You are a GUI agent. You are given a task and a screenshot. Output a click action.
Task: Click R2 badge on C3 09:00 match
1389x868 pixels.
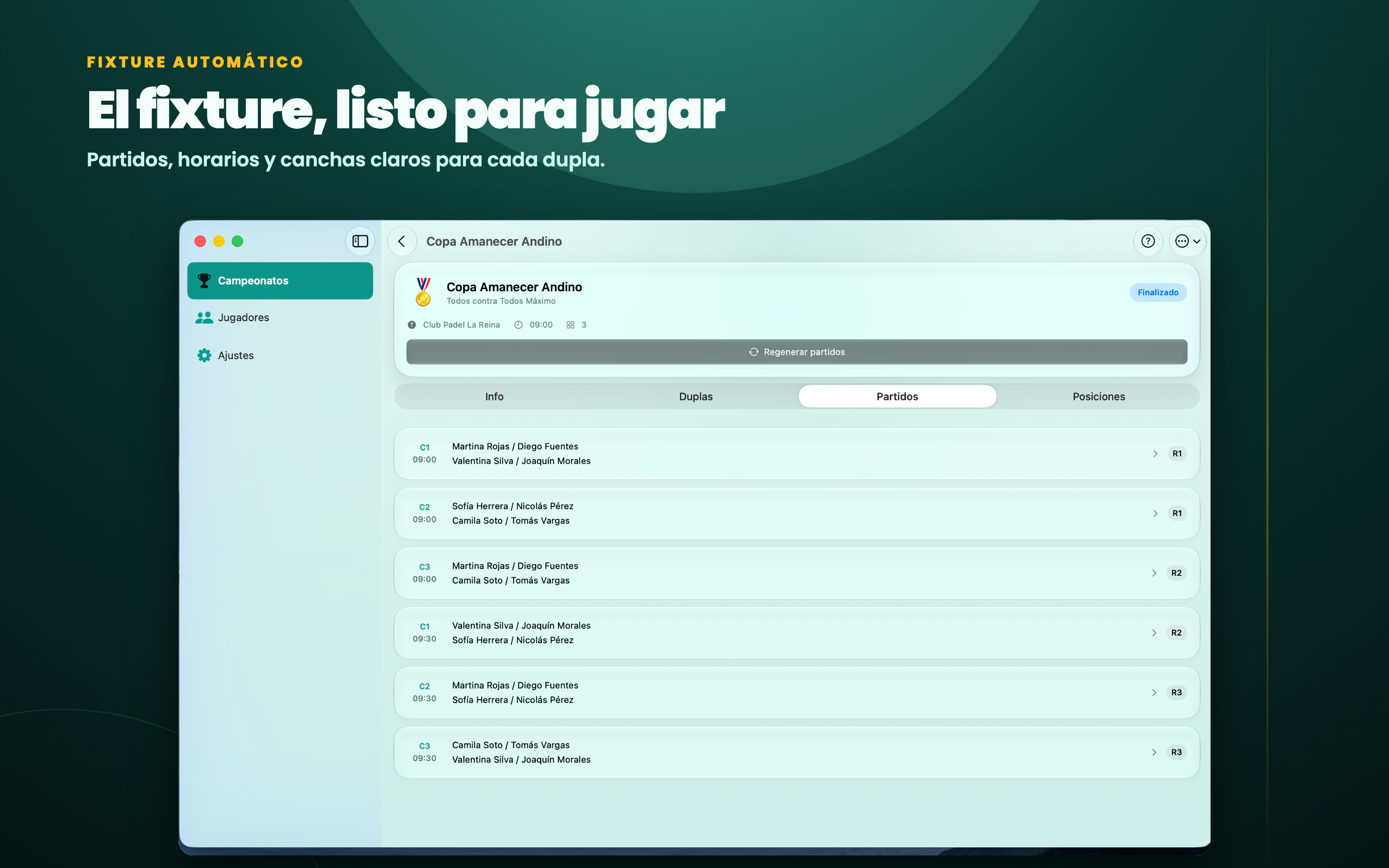(x=1177, y=573)
